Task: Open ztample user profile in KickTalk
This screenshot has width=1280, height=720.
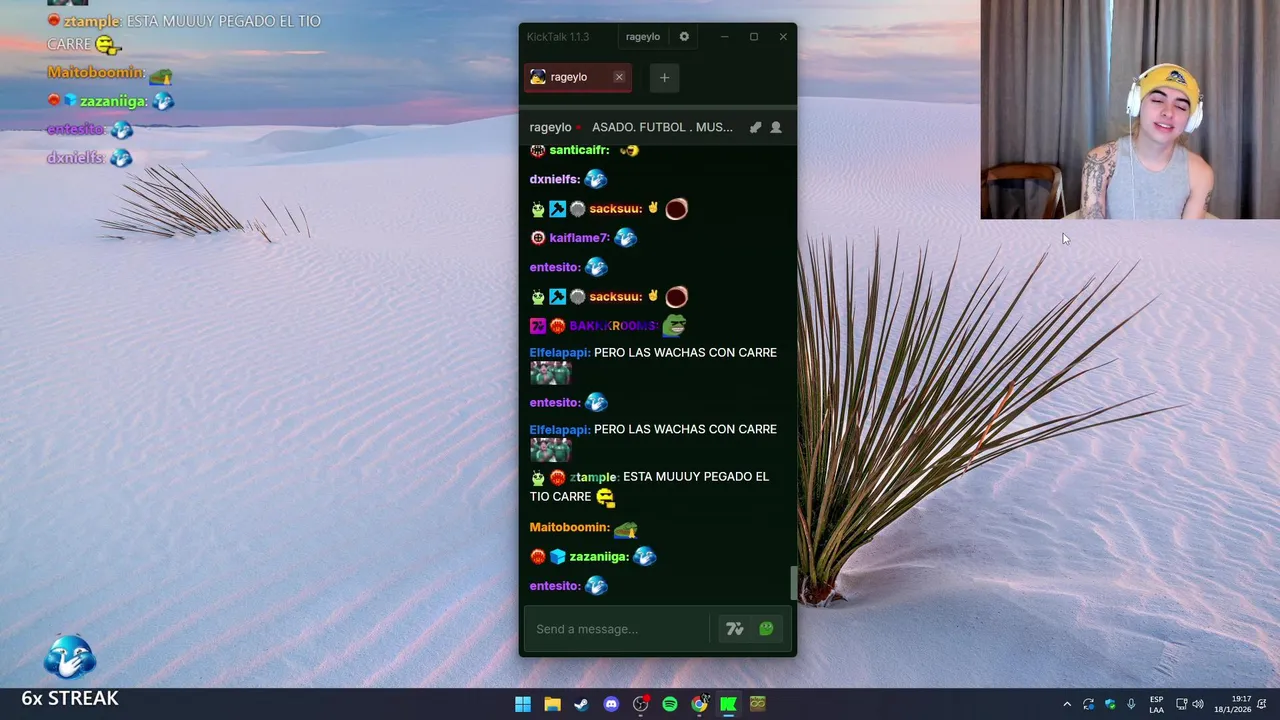Action: click(594, 477)
